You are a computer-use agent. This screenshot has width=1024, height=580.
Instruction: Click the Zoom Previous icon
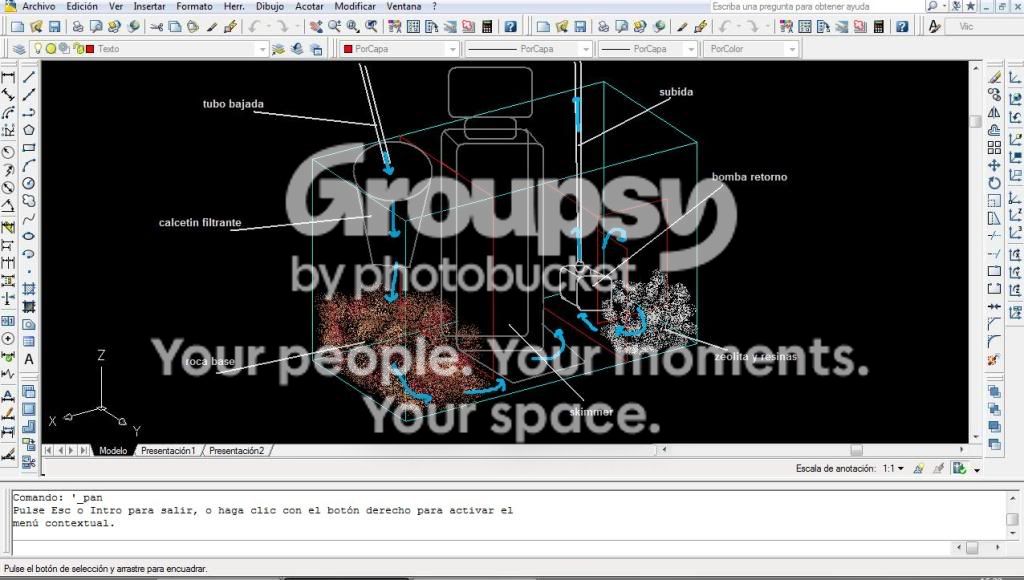click(x=371, y=27)
